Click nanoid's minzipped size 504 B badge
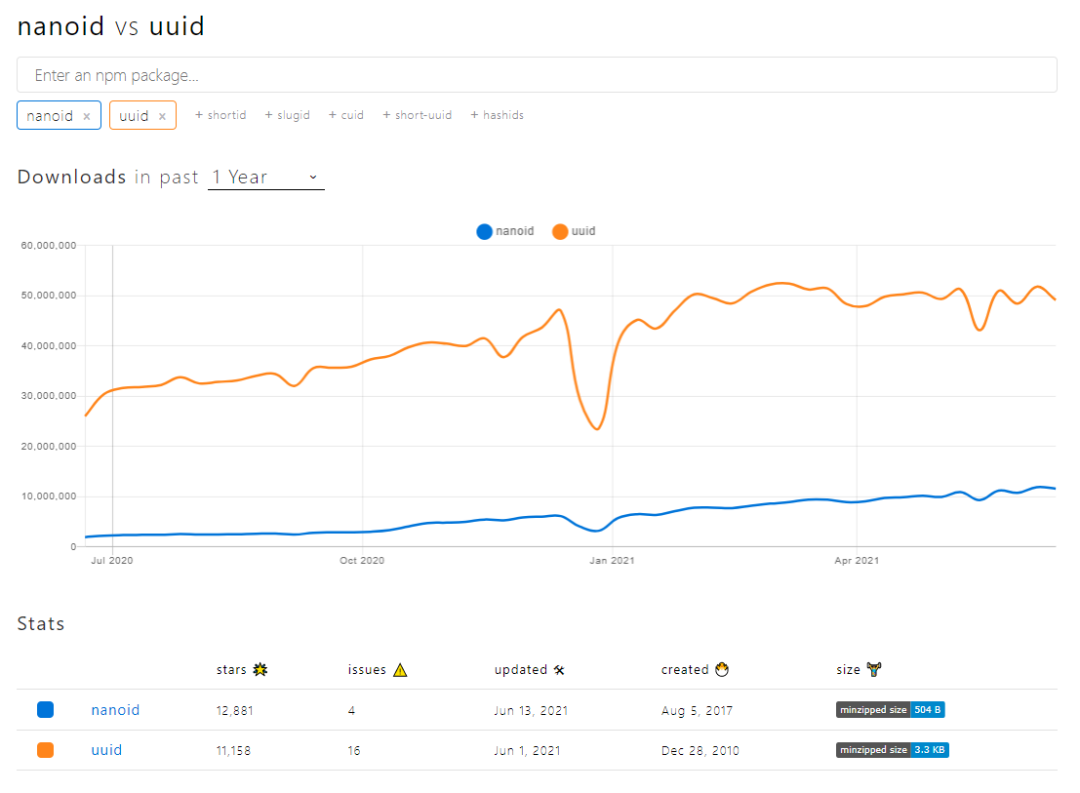The image size is (1080, 793). 892,710
